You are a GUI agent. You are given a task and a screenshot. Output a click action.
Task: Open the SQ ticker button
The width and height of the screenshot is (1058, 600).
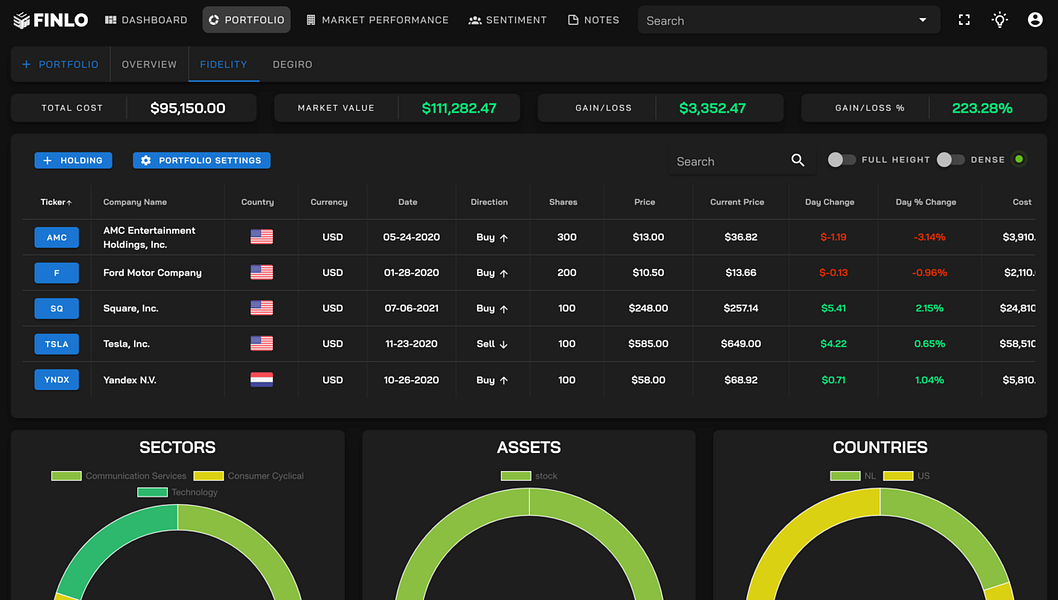[57, 308]
